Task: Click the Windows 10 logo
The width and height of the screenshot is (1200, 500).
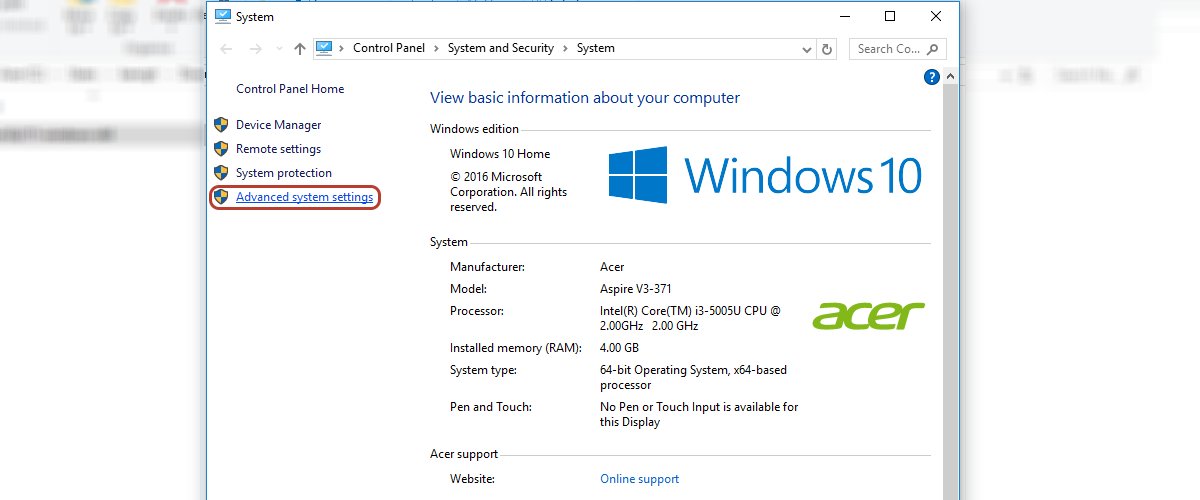Action: pos(765,175)
